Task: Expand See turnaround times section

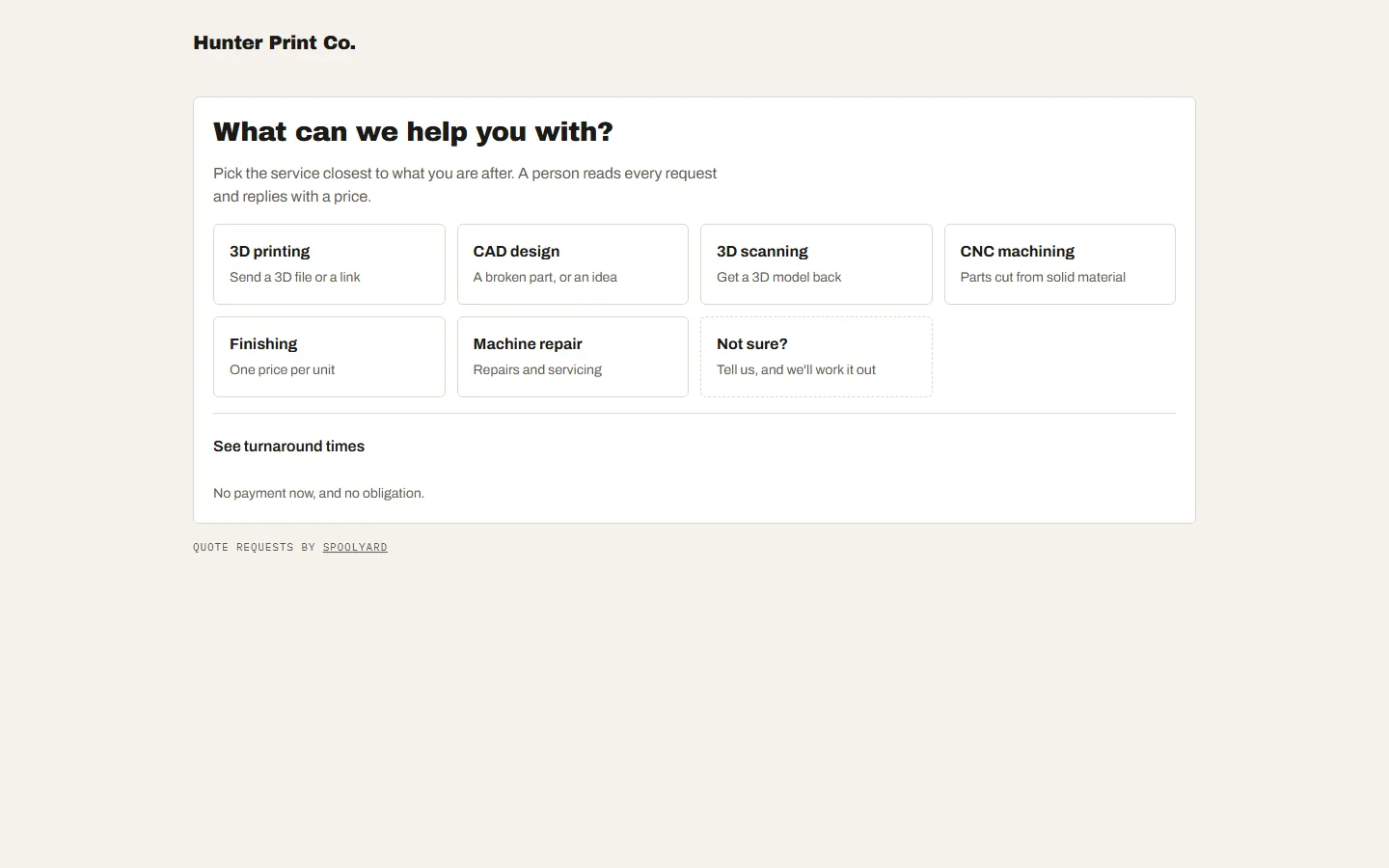Action: (288, 446)
